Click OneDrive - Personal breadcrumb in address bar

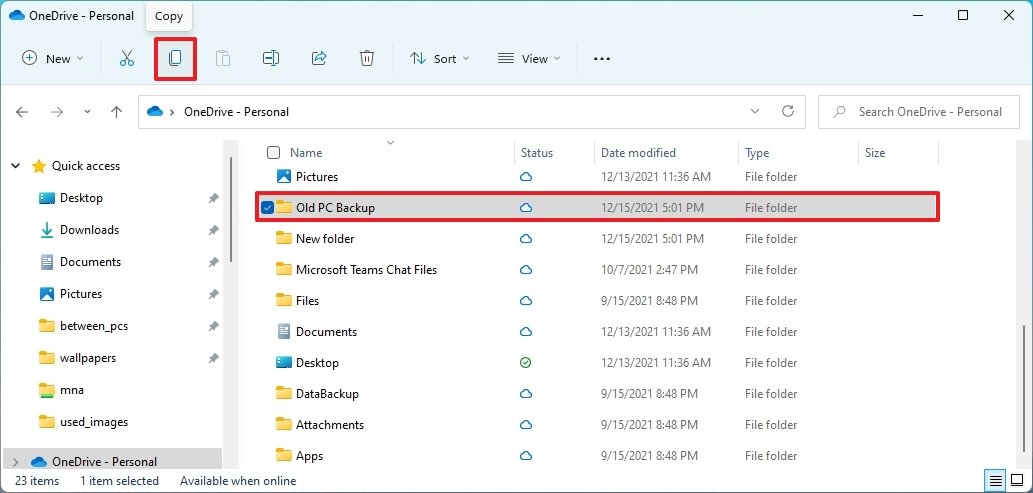(x=237, y=112)
